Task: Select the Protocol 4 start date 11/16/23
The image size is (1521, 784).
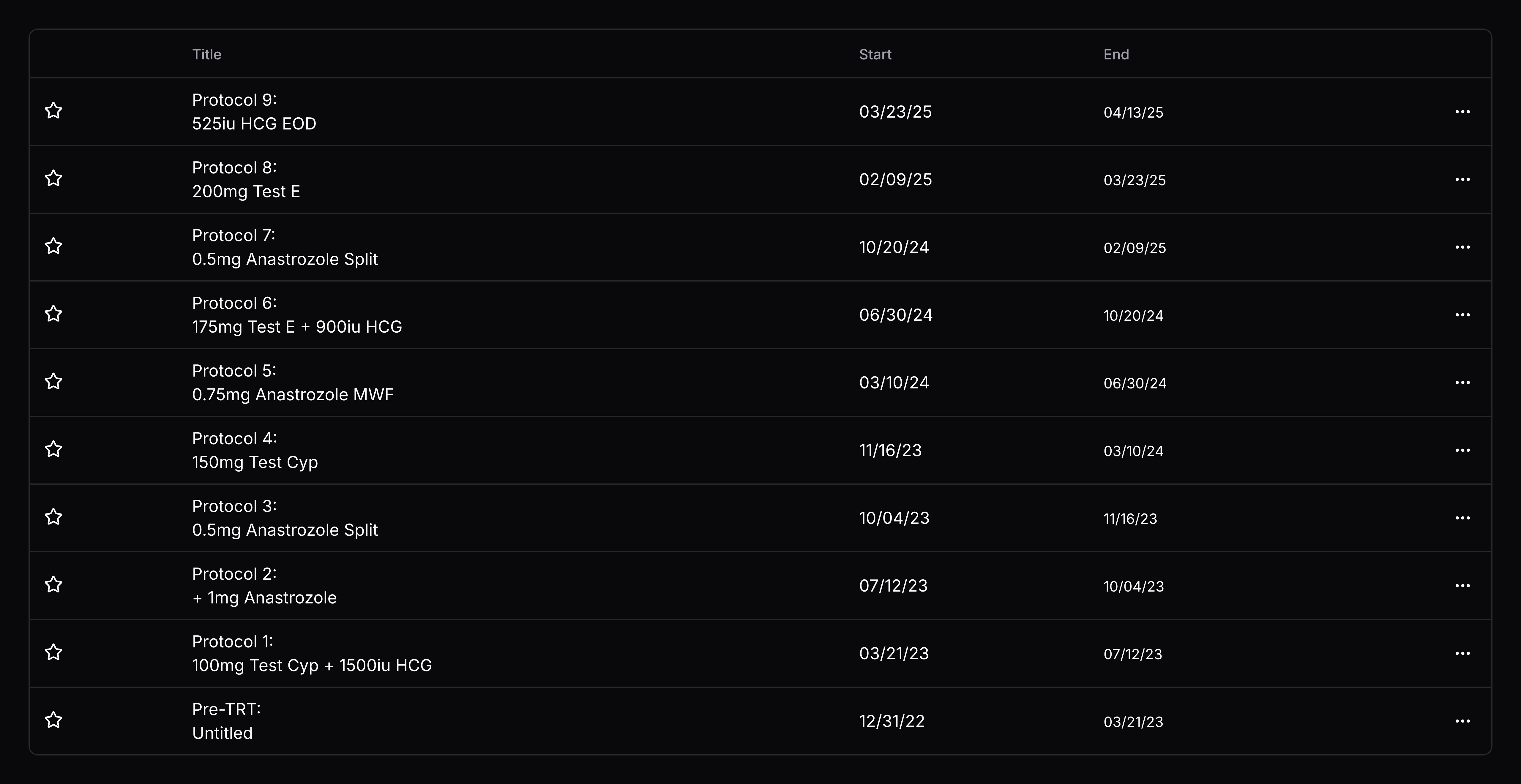Action: point(890,451)
